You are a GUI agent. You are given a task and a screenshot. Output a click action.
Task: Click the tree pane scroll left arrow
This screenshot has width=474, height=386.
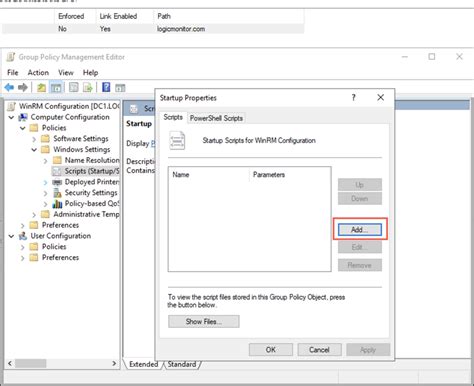click(10, 363)
